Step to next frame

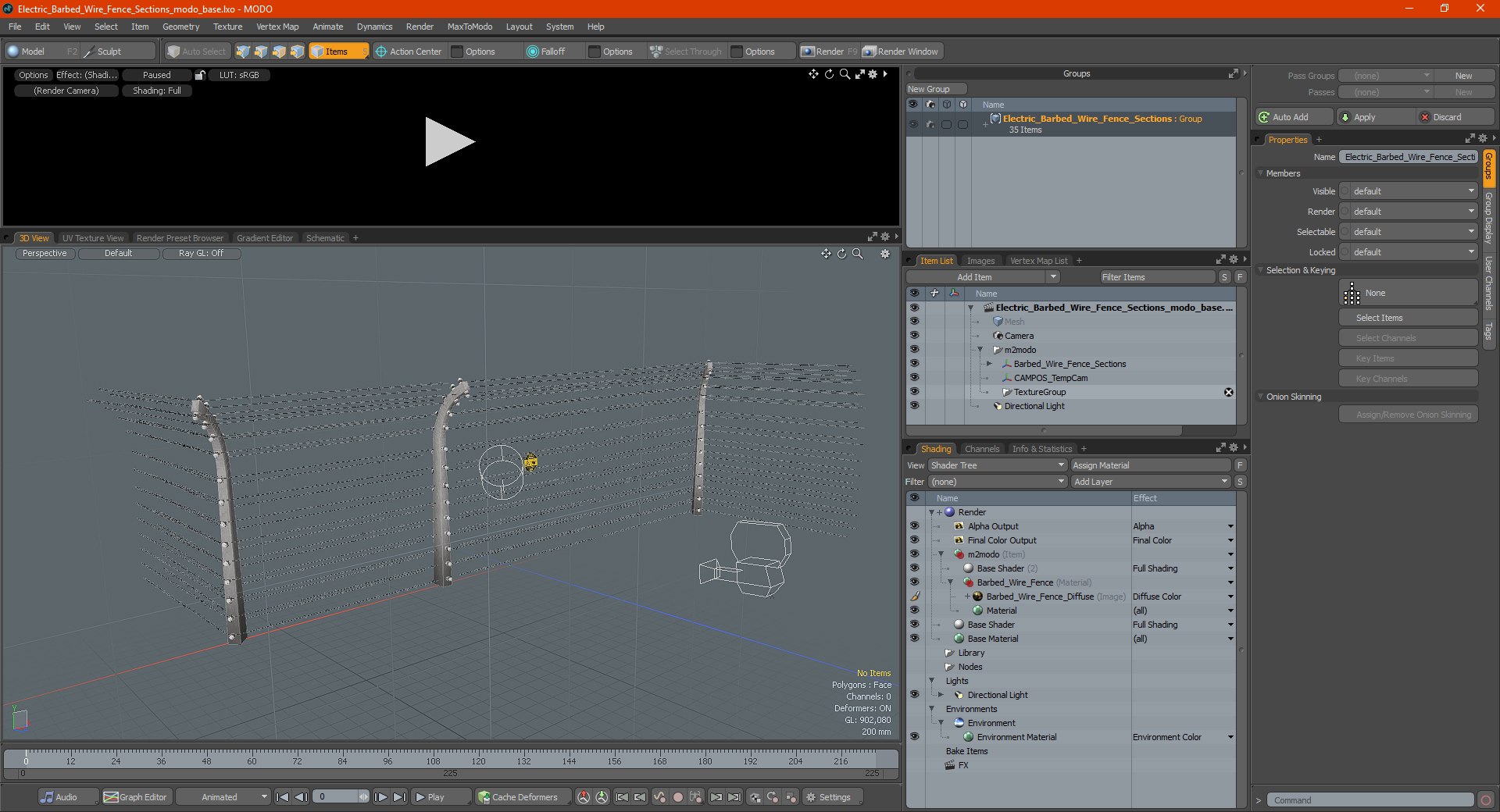click(x=380, y=797)
